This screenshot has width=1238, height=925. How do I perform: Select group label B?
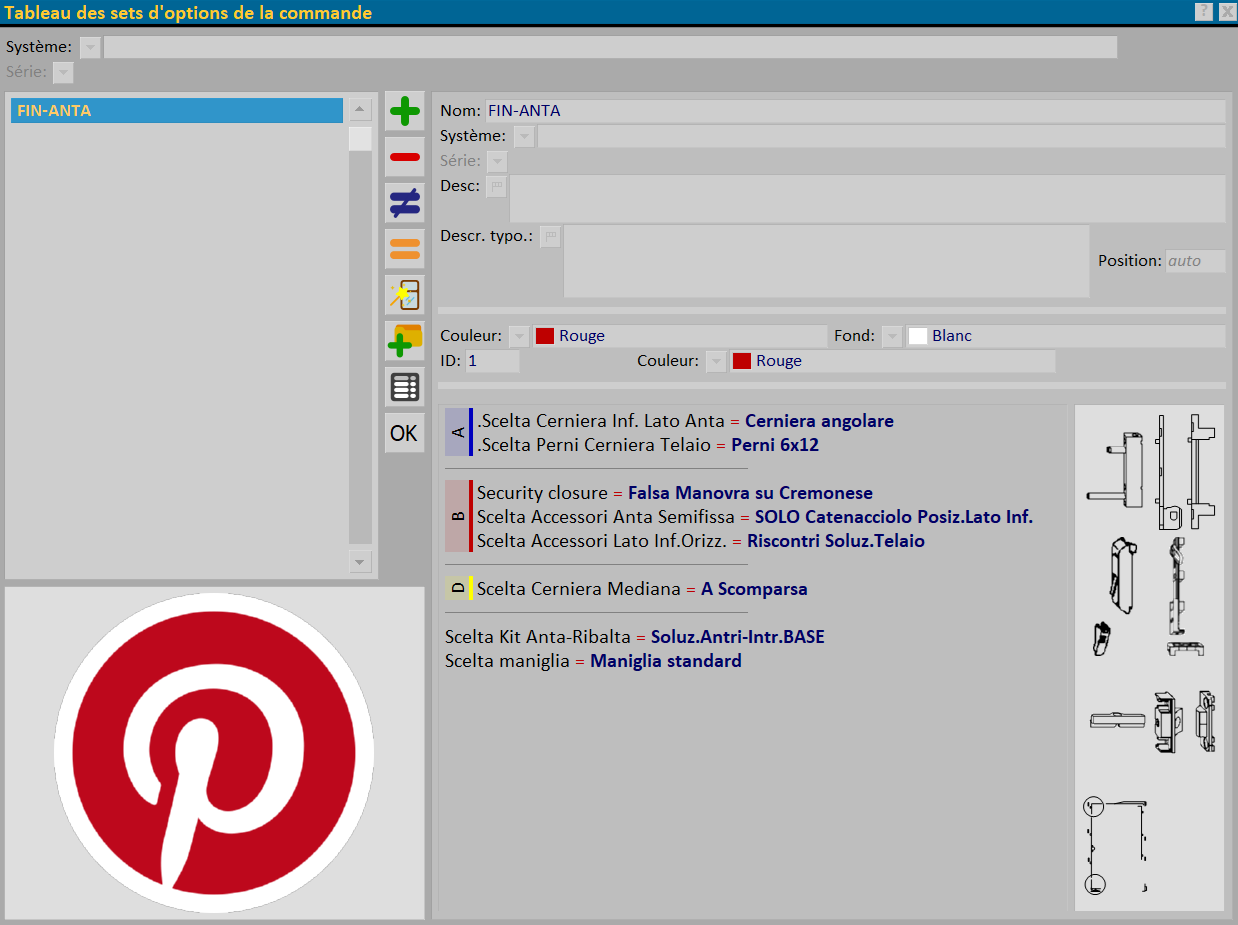[x=458, y=517]
